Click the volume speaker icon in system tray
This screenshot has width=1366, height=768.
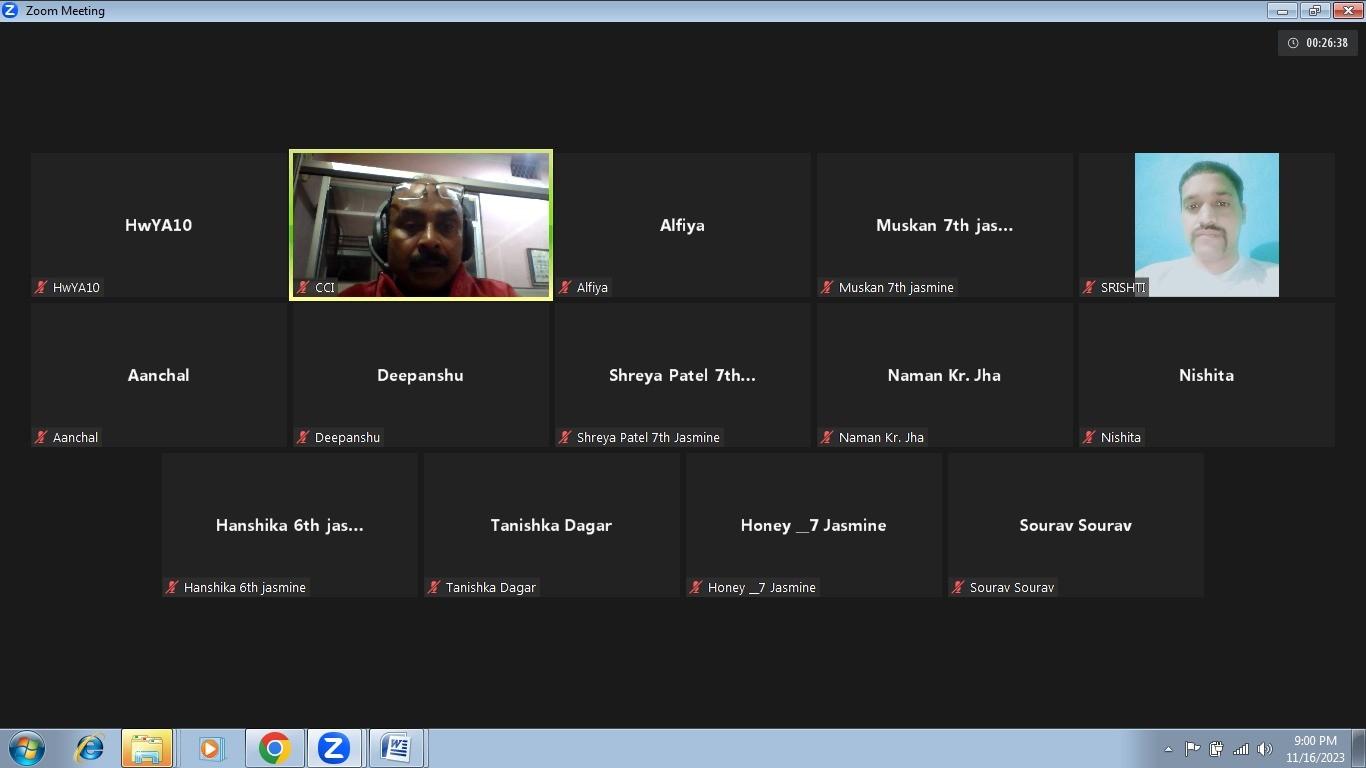(1264, 749)
